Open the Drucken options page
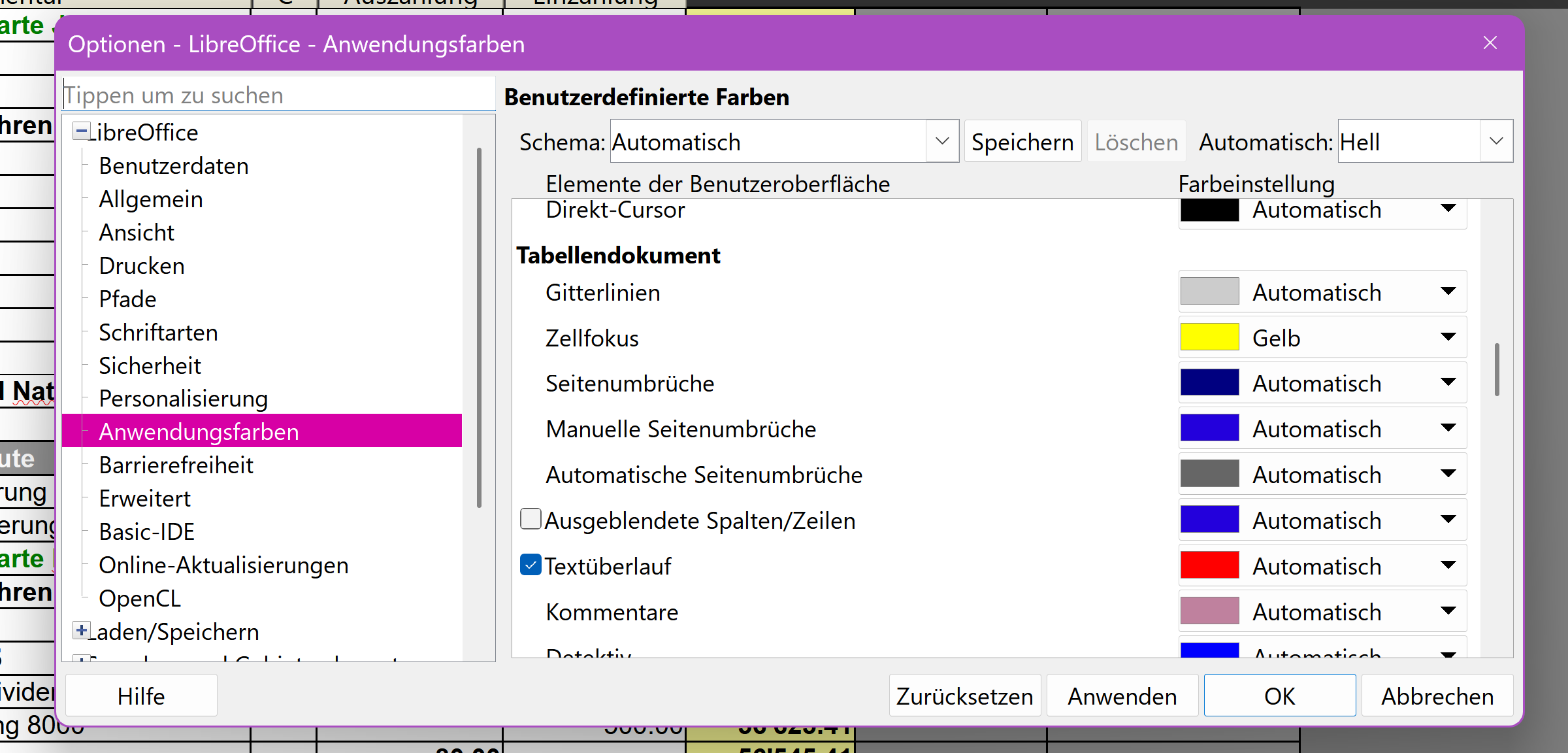 [x=142, y=266]
